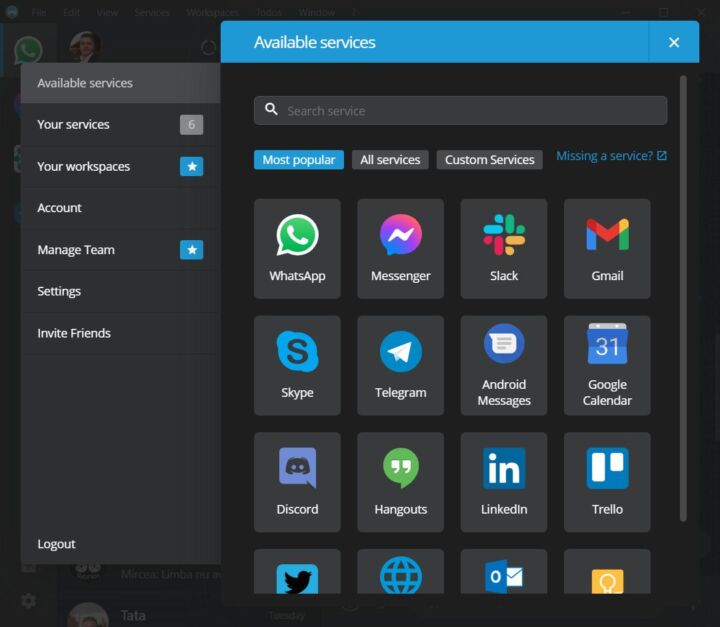Select the Most popular filter
Image resolution: width=720 pixels, height=627 pixels.
(299, 160)
